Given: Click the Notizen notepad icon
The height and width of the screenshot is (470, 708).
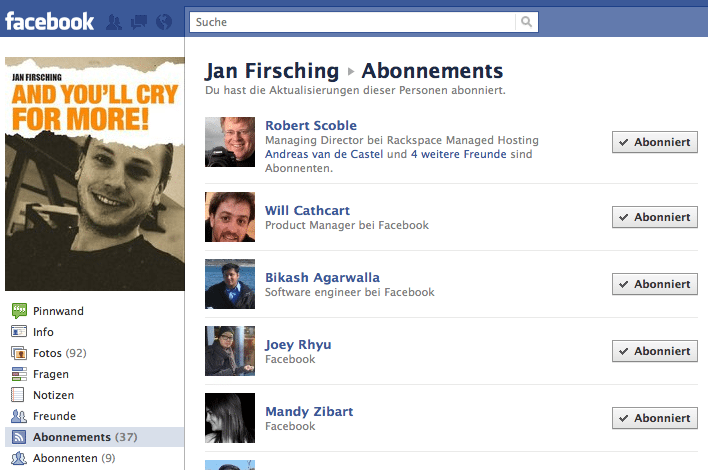Looking at the screenshot, I should tap(18, 395).
